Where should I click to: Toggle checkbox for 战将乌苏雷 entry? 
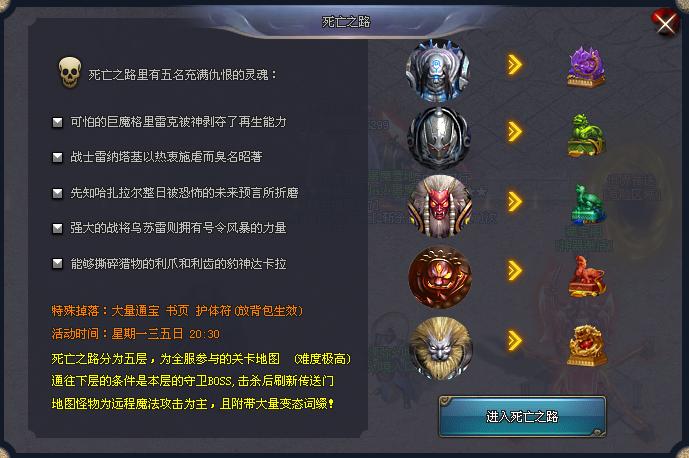(58, 228)
